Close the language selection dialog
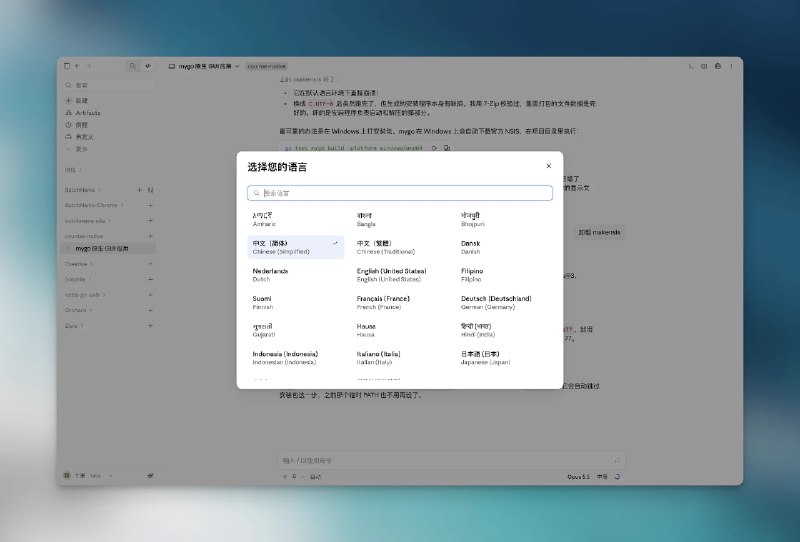Image resolution: width=800 pixels, height=542 pixels. (x=548, y=166)
